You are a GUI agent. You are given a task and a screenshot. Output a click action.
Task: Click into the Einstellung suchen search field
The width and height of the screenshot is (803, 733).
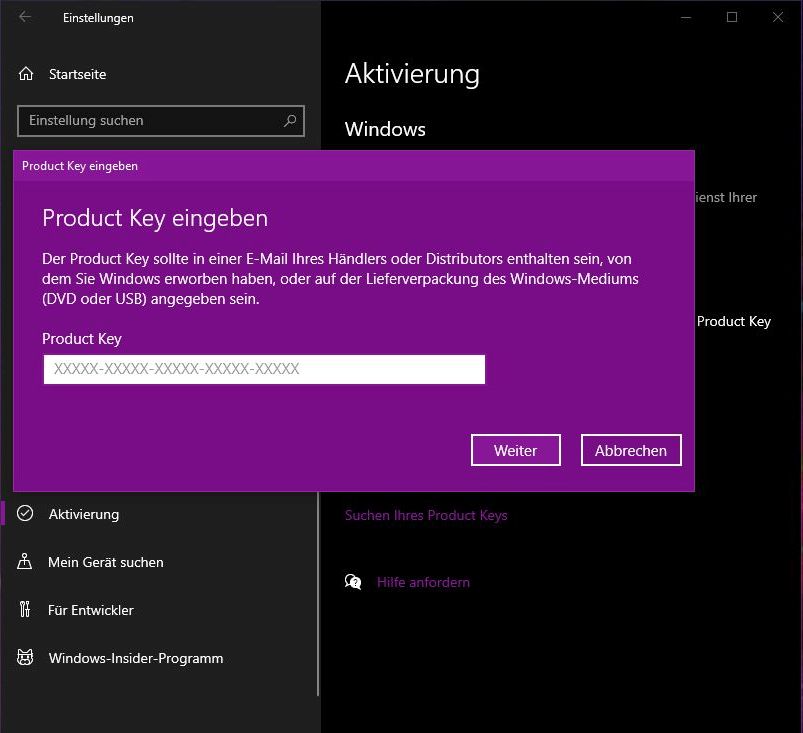tap(150, 121)
